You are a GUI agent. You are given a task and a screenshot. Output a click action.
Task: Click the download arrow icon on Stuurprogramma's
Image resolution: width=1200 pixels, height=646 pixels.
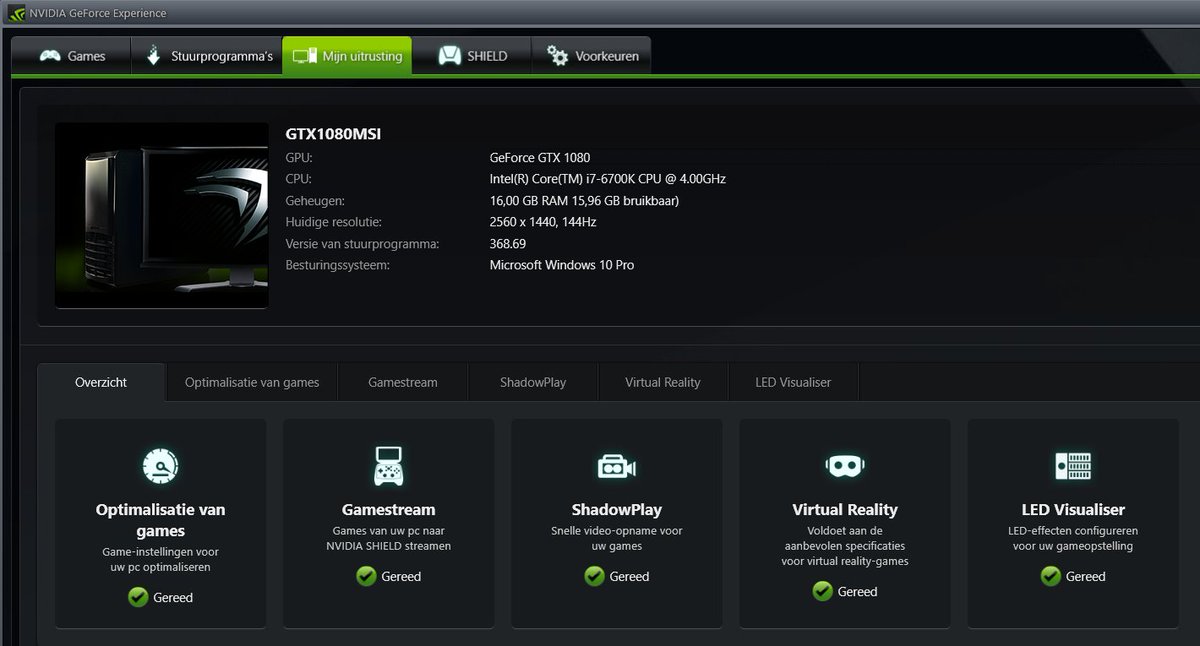pos(153,56)
